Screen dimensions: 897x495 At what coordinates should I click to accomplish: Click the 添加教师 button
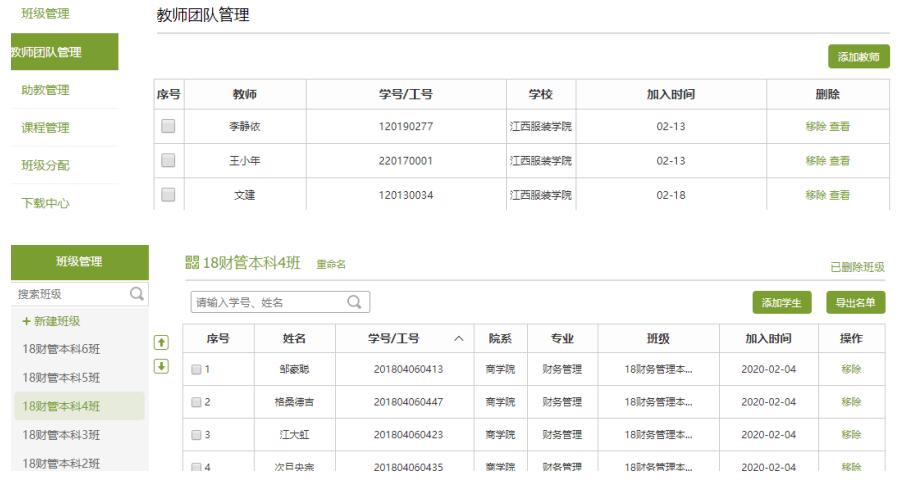858,58
